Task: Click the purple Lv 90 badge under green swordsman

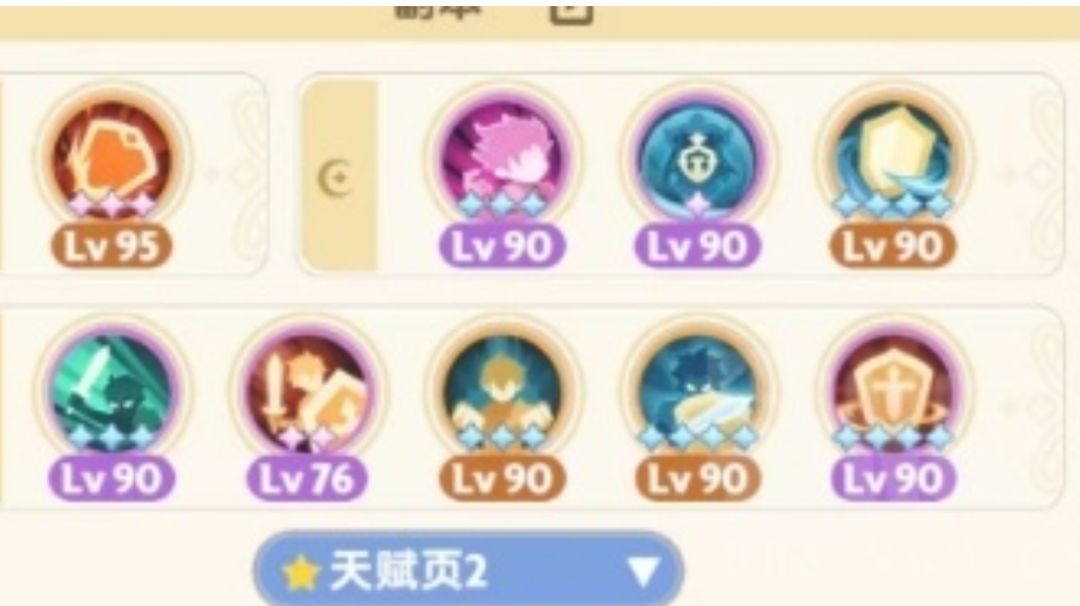Action: tap(112, 479)
